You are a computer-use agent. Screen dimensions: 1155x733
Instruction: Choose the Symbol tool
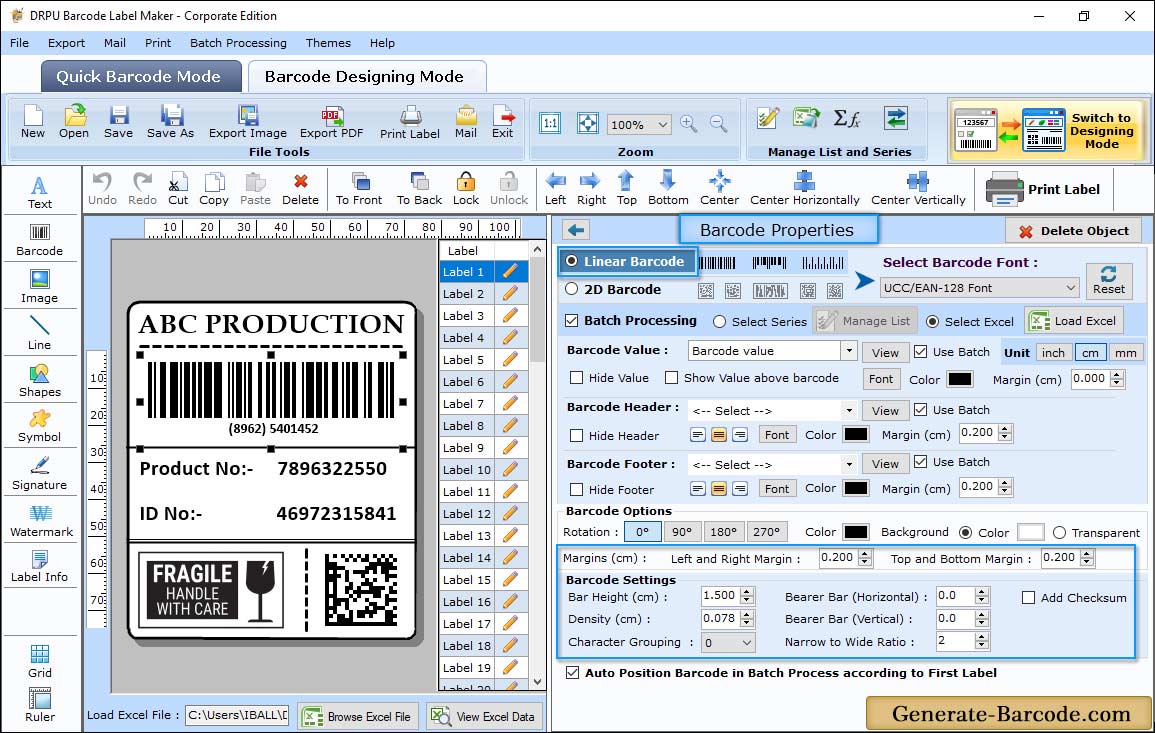coord(40,427)
